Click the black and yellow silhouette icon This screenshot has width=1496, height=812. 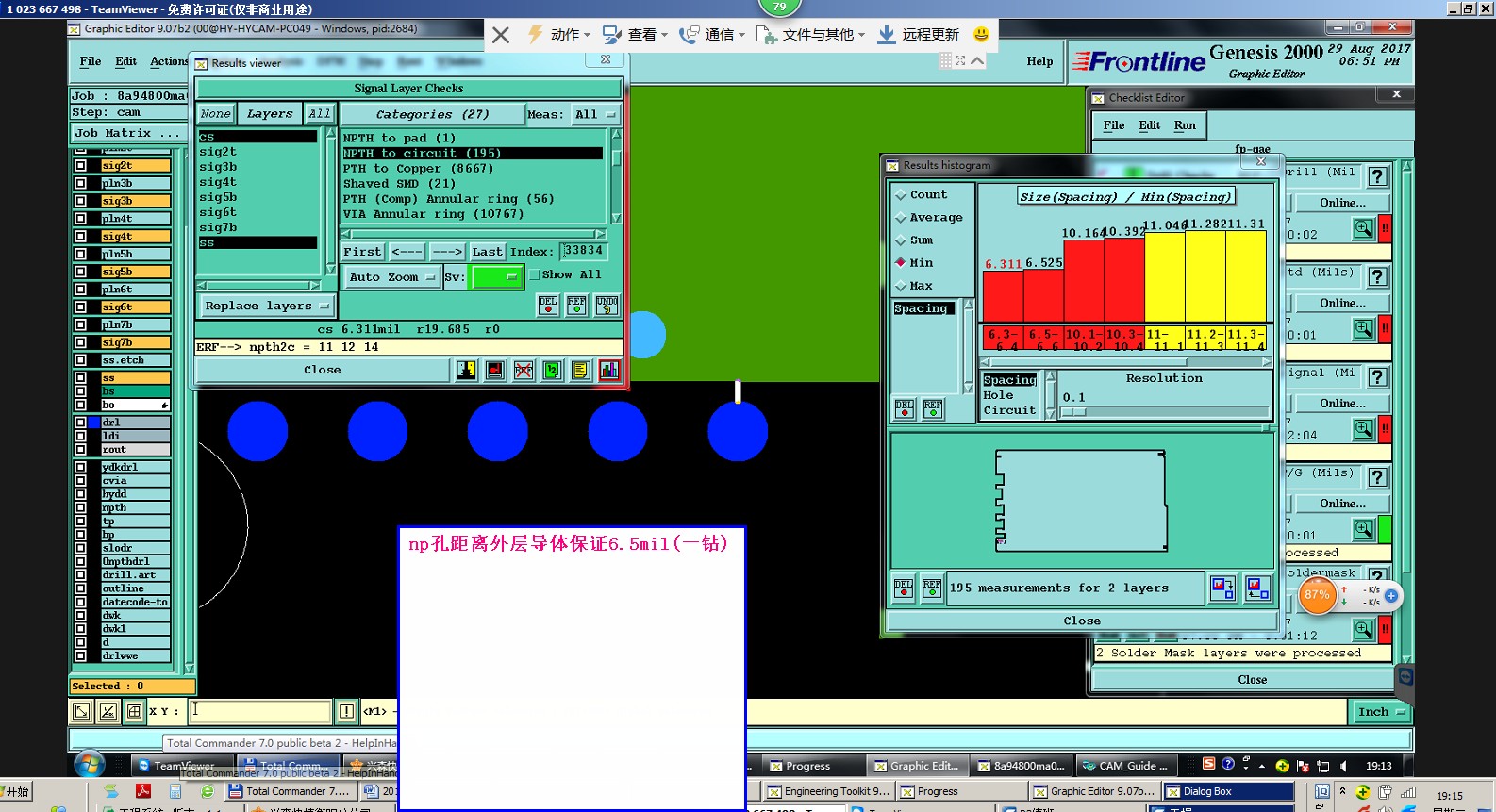[x=467, y=371]
